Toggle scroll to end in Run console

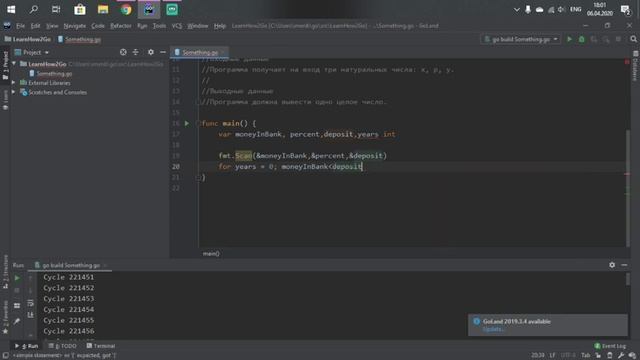(31, 315)
